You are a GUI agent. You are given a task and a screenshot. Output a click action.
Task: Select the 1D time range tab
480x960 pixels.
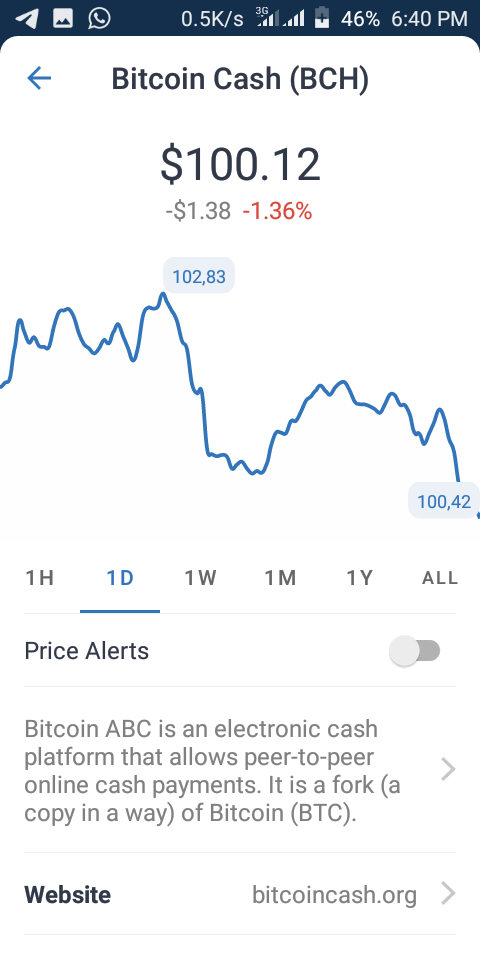(120, 578)
